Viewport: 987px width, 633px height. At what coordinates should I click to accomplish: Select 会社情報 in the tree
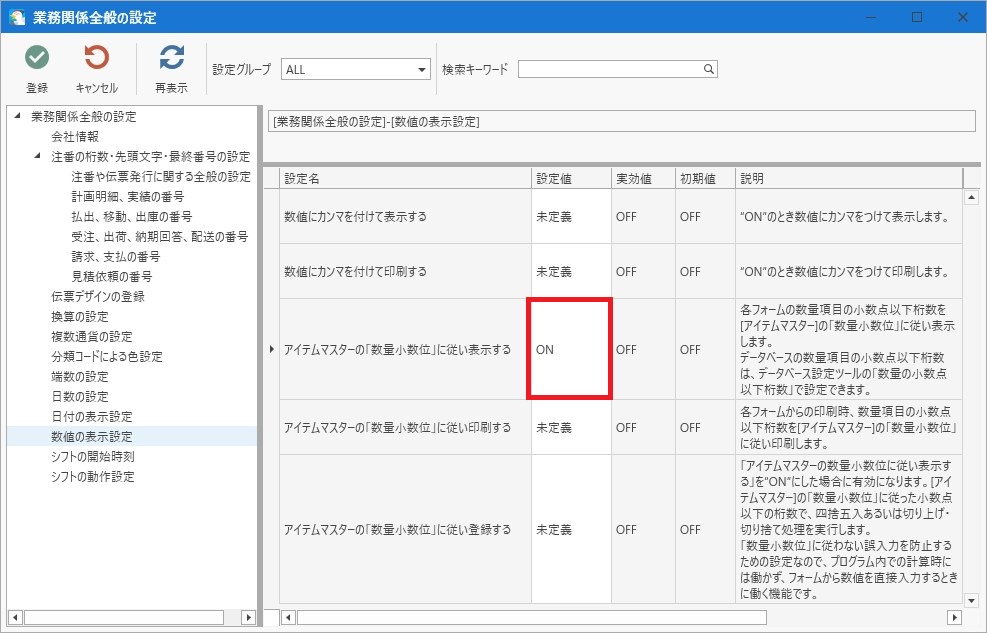tap(75, 137)
